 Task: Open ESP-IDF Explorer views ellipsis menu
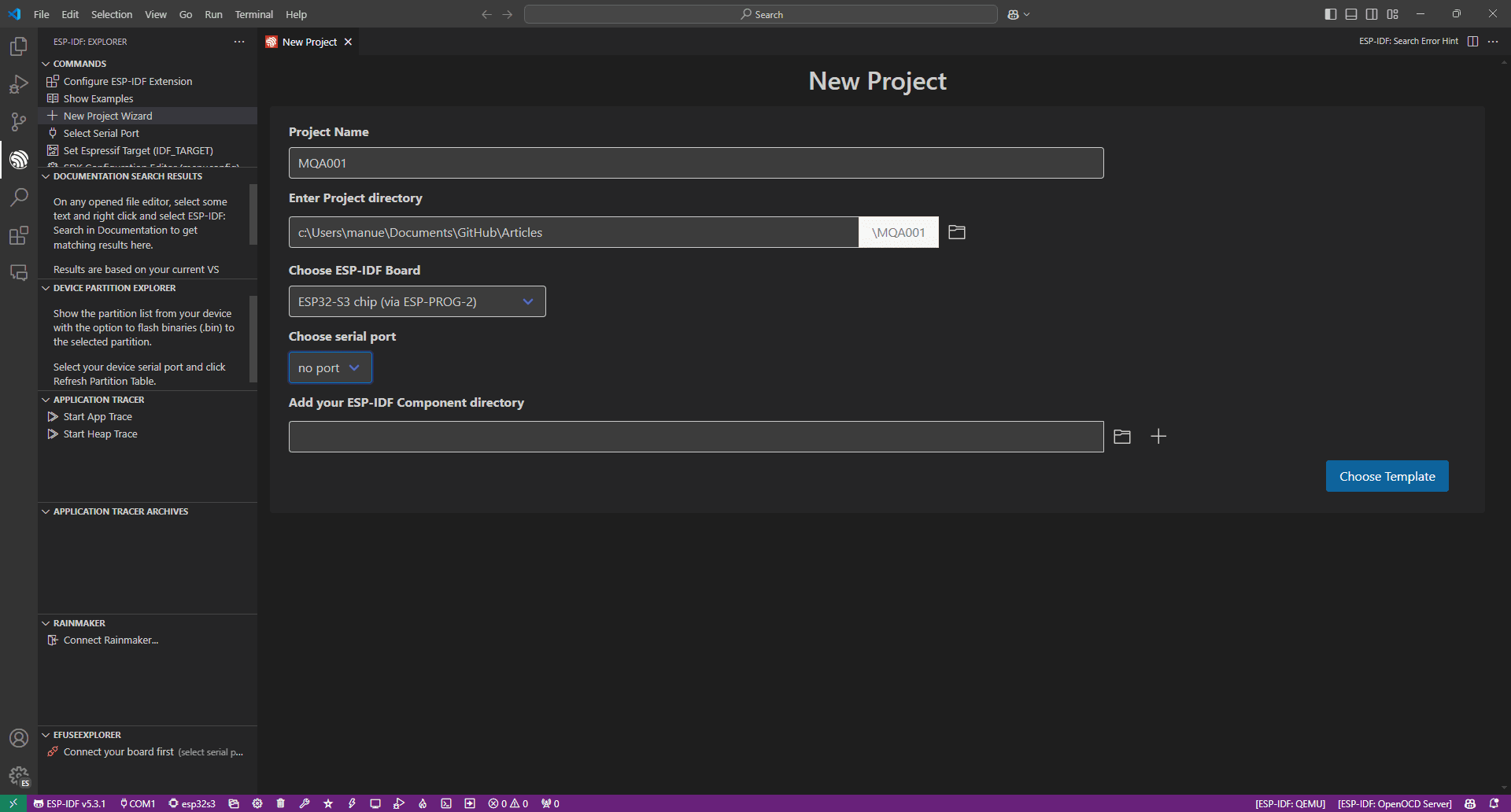pos(239,42)
